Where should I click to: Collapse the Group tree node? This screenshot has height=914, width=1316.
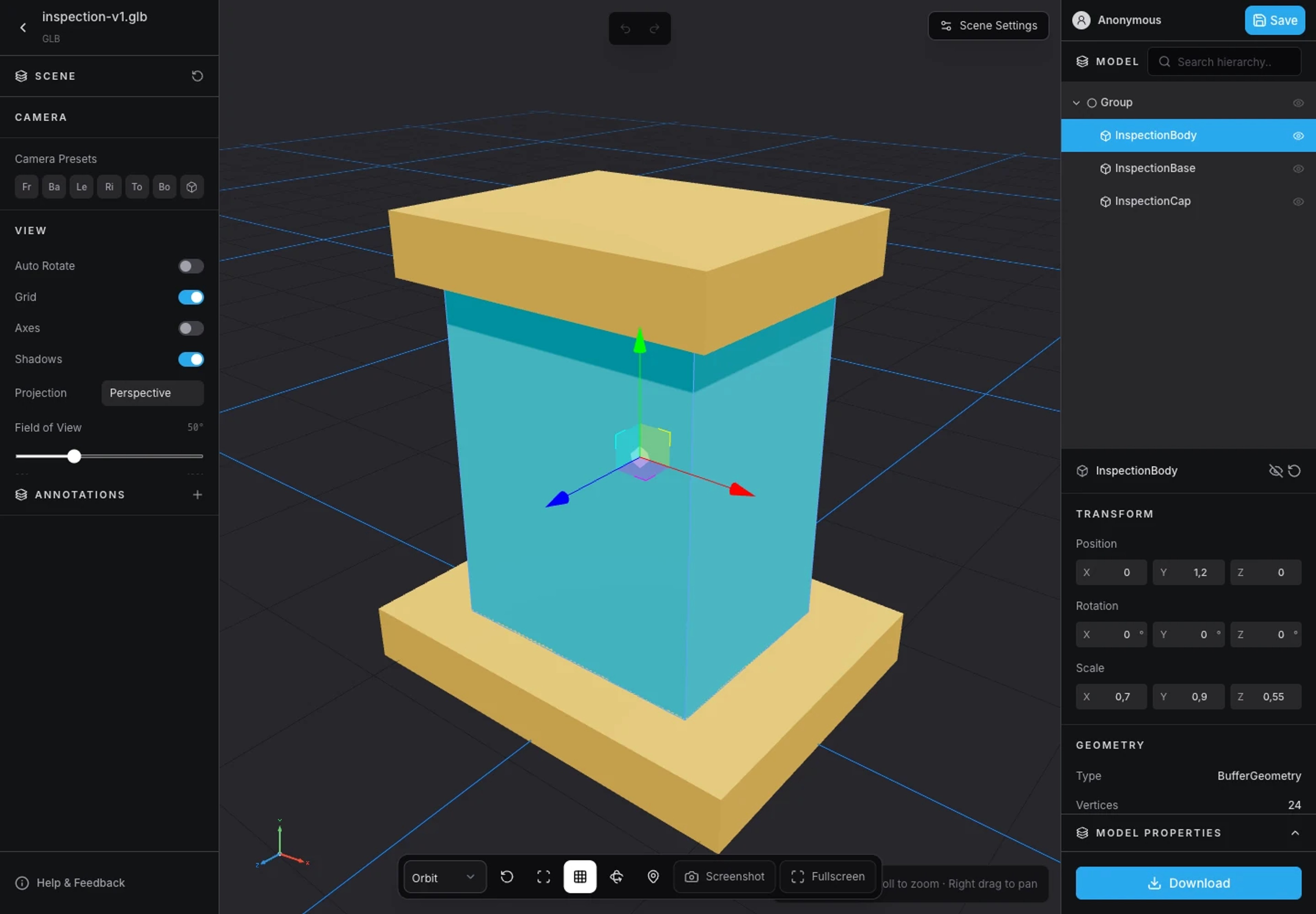coord(1076,102)
